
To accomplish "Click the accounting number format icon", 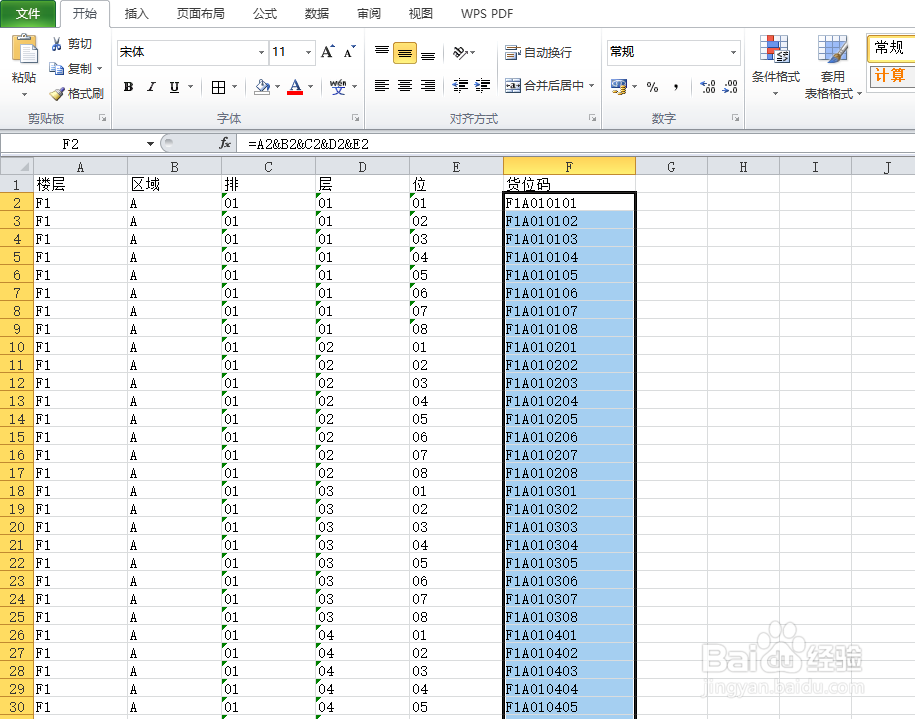I will click(x=619, y=87).
